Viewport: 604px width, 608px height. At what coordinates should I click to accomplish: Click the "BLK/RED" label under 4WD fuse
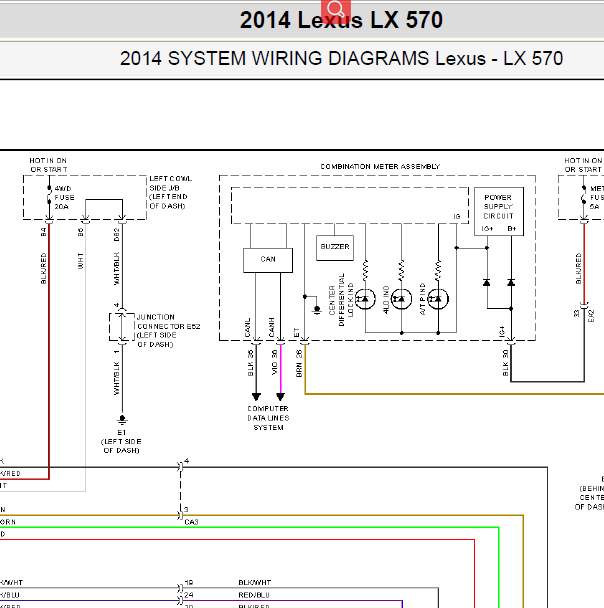[43, 268]
